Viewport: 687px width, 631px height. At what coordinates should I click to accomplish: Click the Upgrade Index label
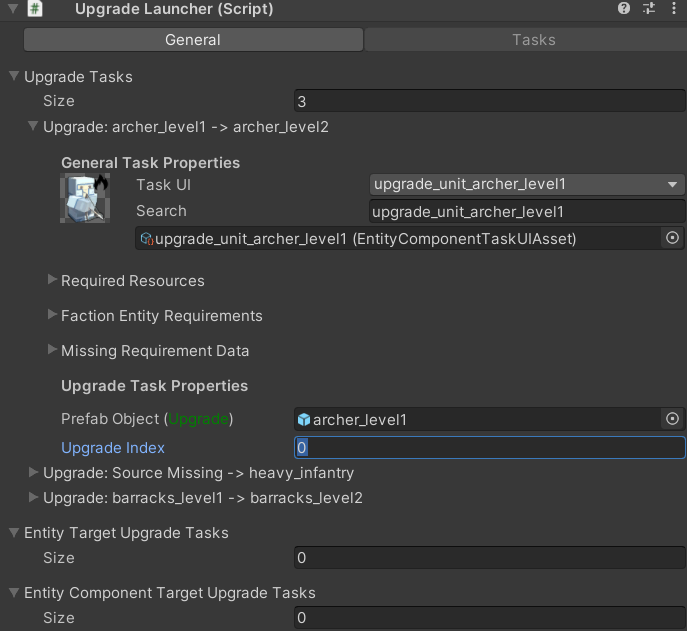[x=113, y=448]
